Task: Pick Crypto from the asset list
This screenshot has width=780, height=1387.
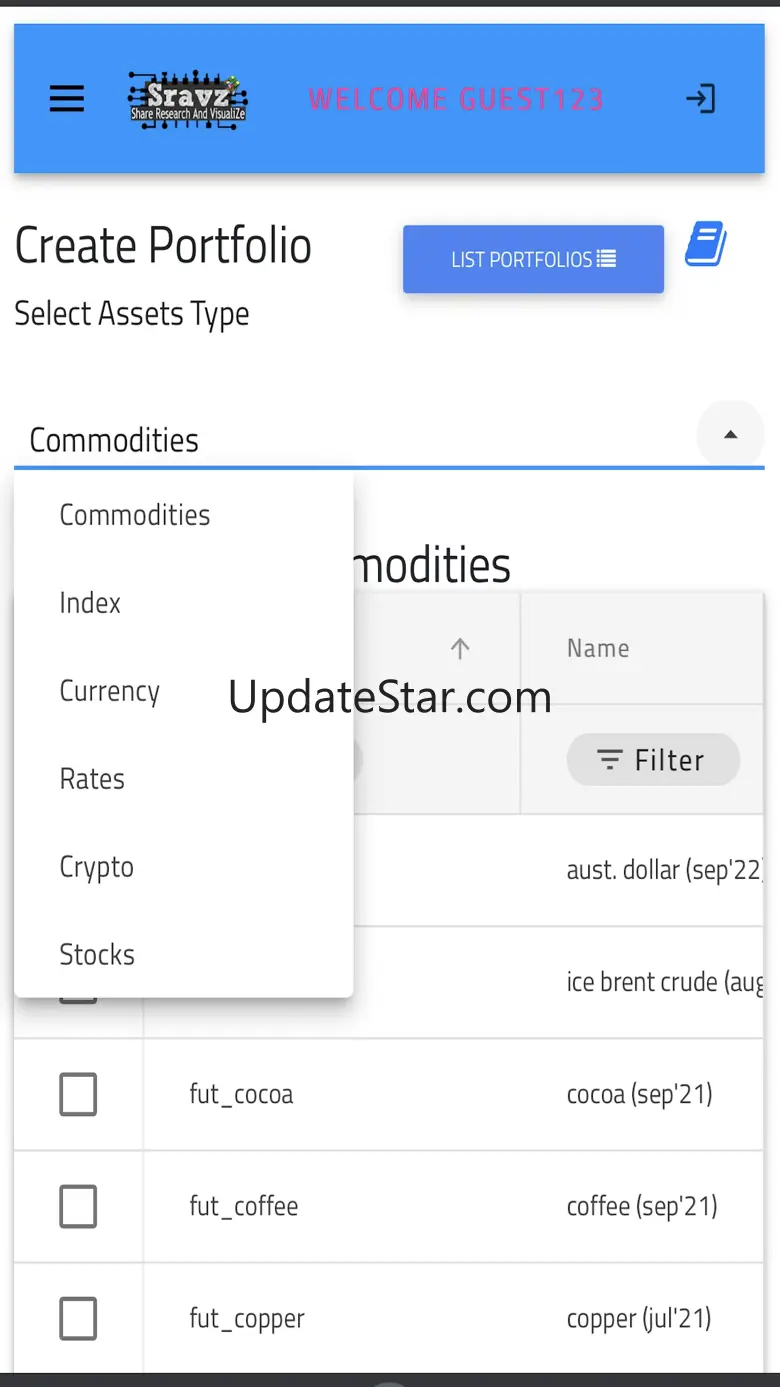Action: [97, 867]
